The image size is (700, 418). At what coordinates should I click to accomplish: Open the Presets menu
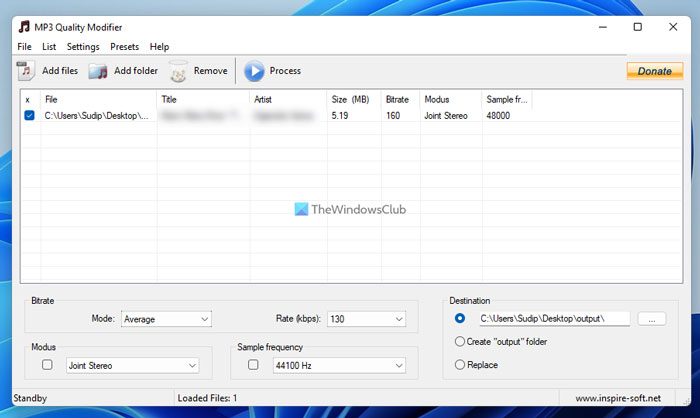point(125,46)
